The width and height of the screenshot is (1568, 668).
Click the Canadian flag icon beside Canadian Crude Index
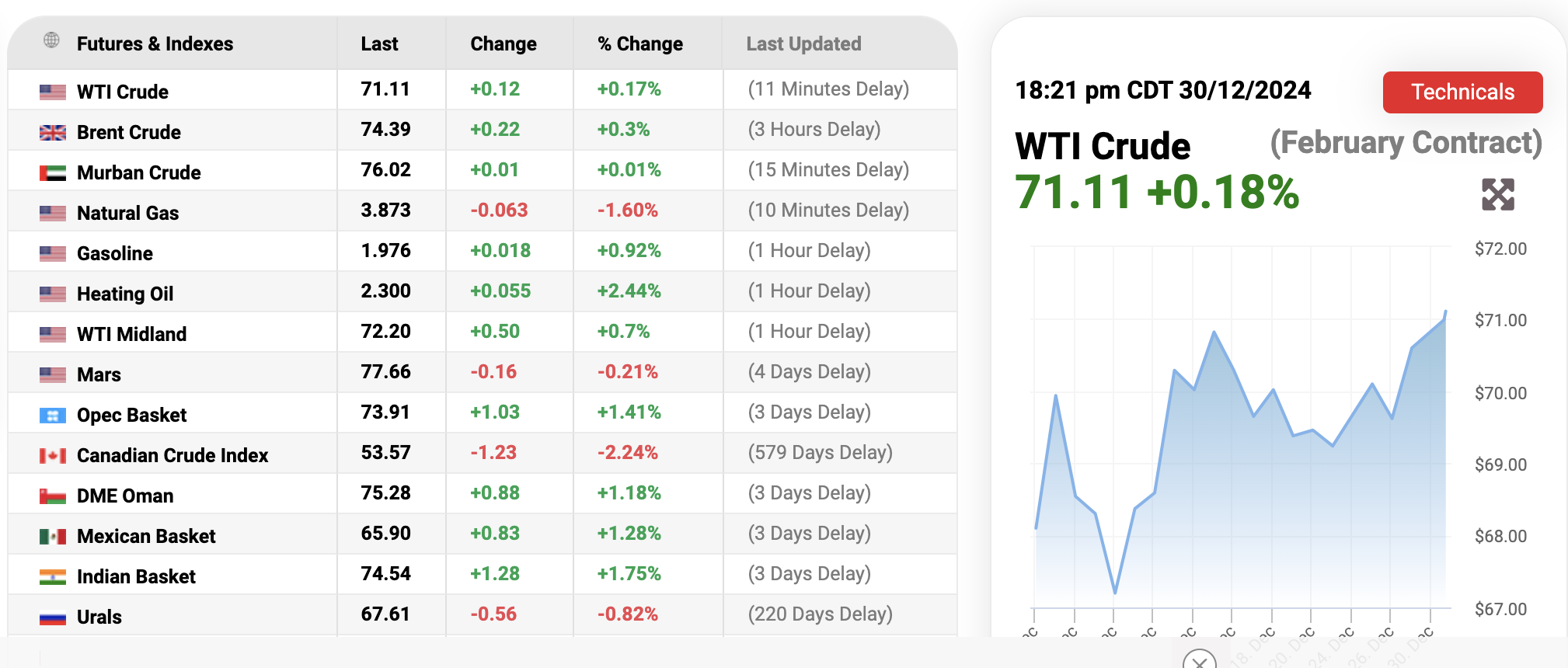coord(53,456)
